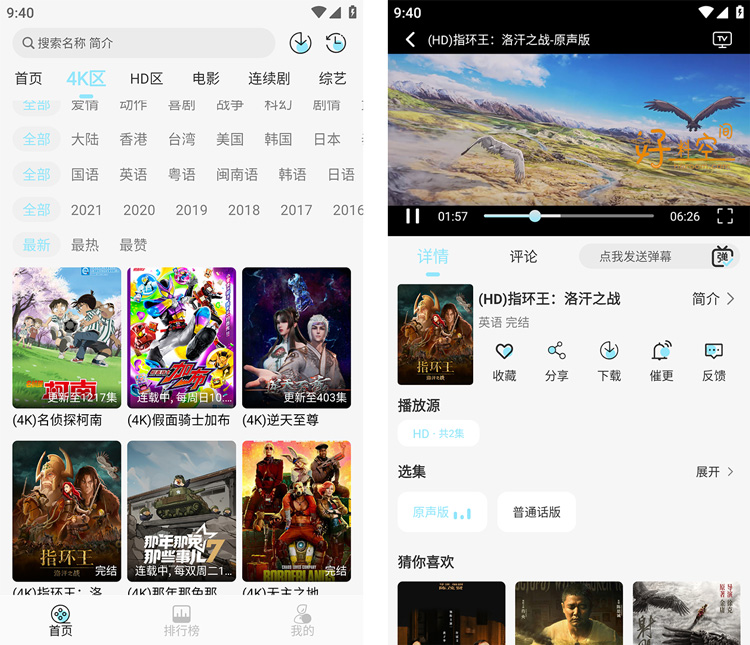Screen dimensions: 750x645
Task: Share the movie via share icon
Action: point(556,351)
